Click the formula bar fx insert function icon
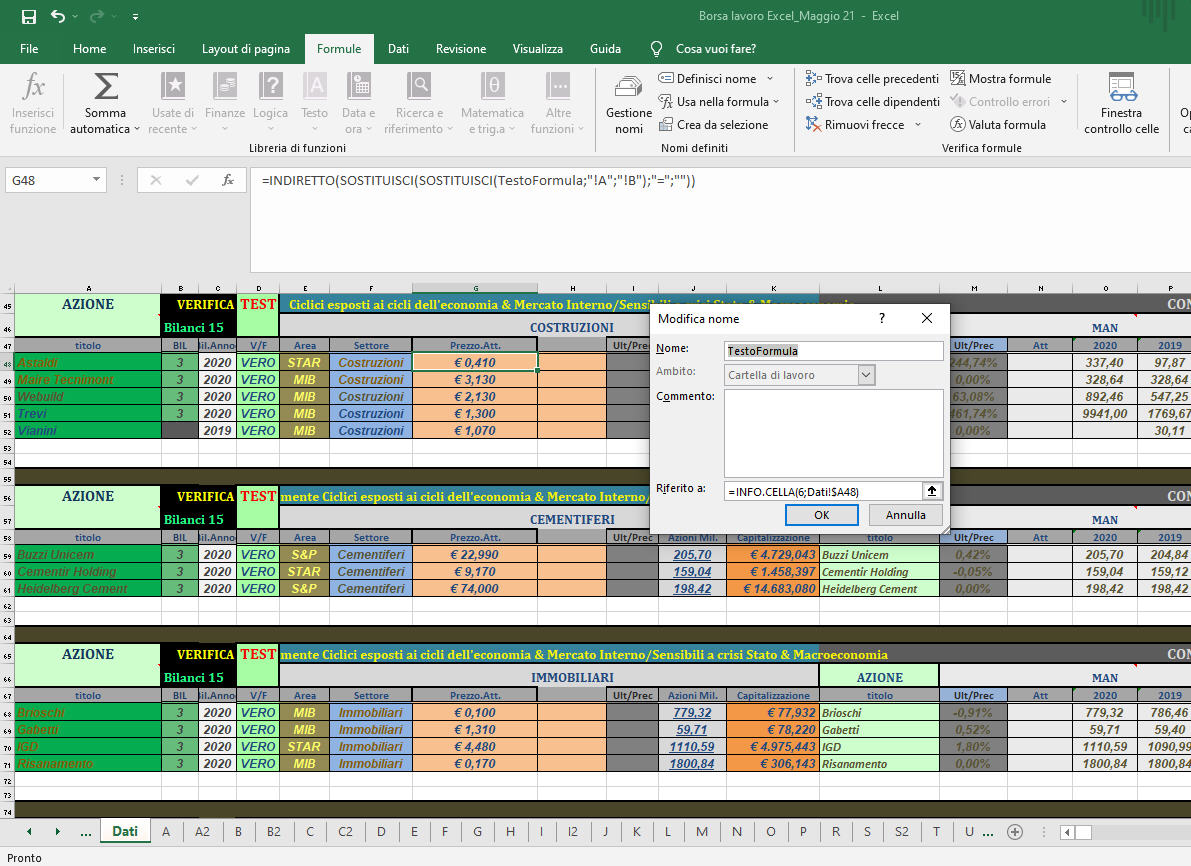 pos(227,180)
